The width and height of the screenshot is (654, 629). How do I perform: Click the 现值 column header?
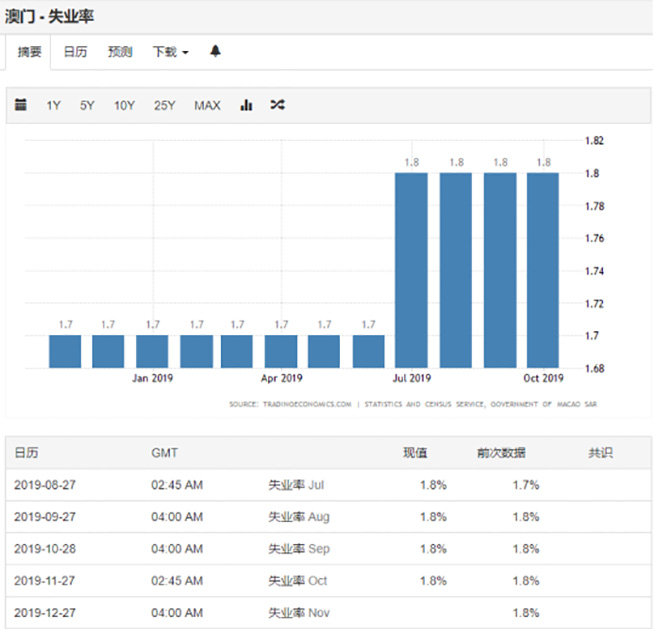click(x=414, y=453)
